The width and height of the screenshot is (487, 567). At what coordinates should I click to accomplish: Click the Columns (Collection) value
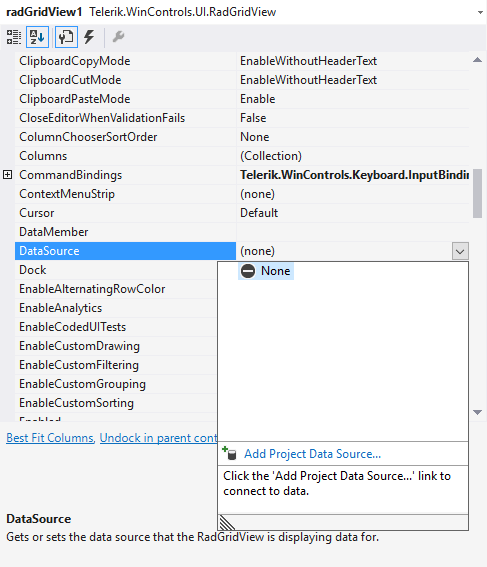point(271,156)
